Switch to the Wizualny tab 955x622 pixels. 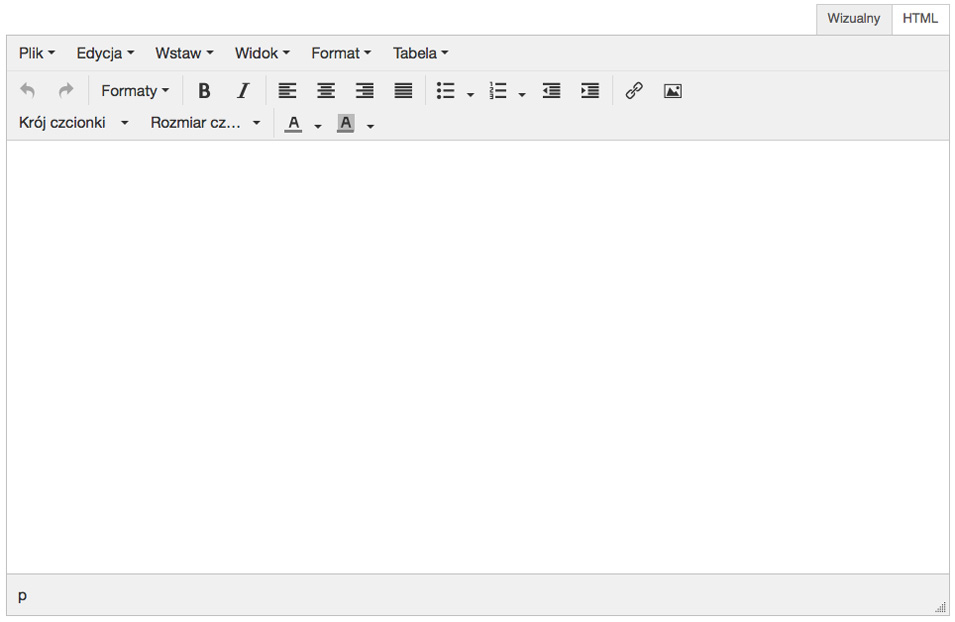coord(854,18)
